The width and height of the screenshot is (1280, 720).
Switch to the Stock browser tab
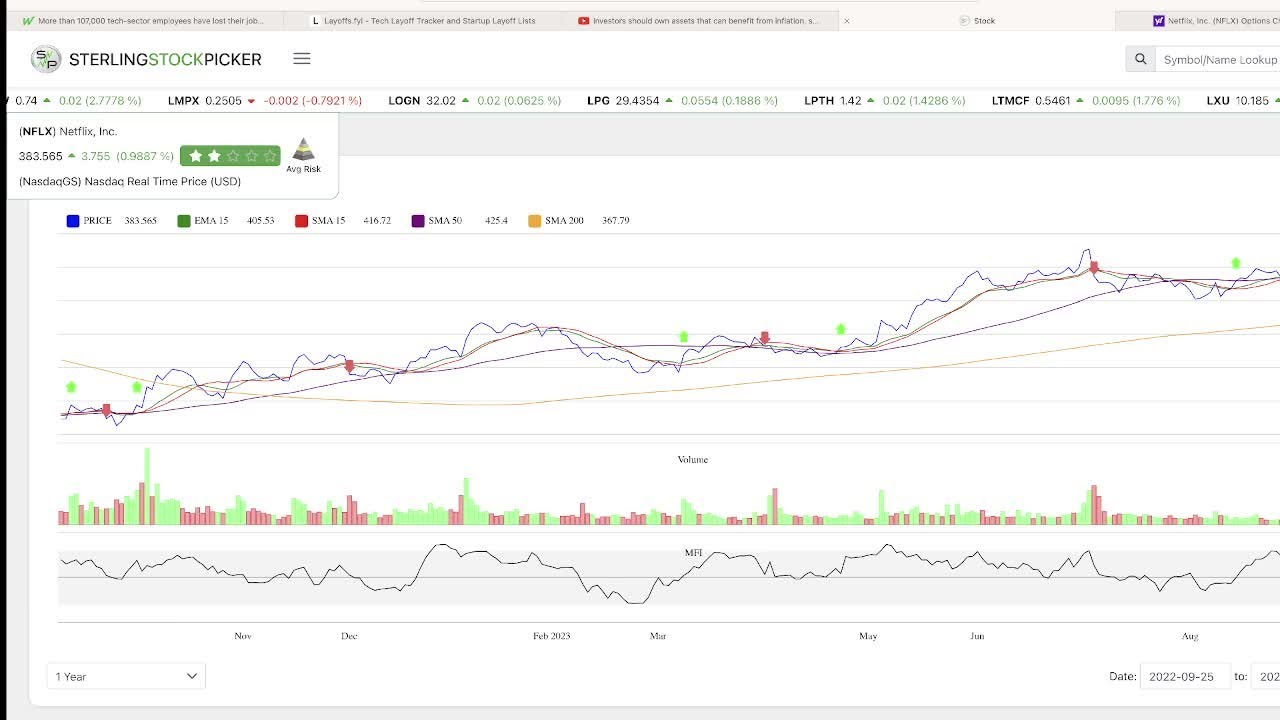tap(978, 20)
